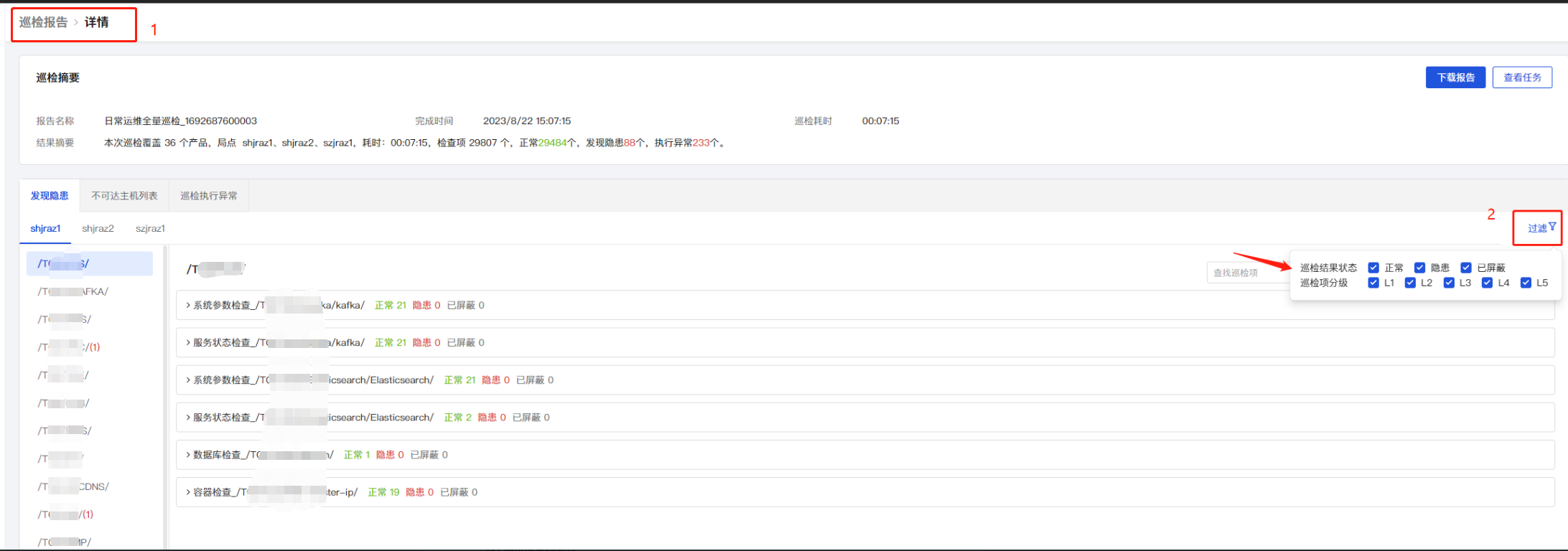Switch to 不可达主机列表 tab
Screen dimensions: 1568x551
pyautogui.click(x=124, y=196)
